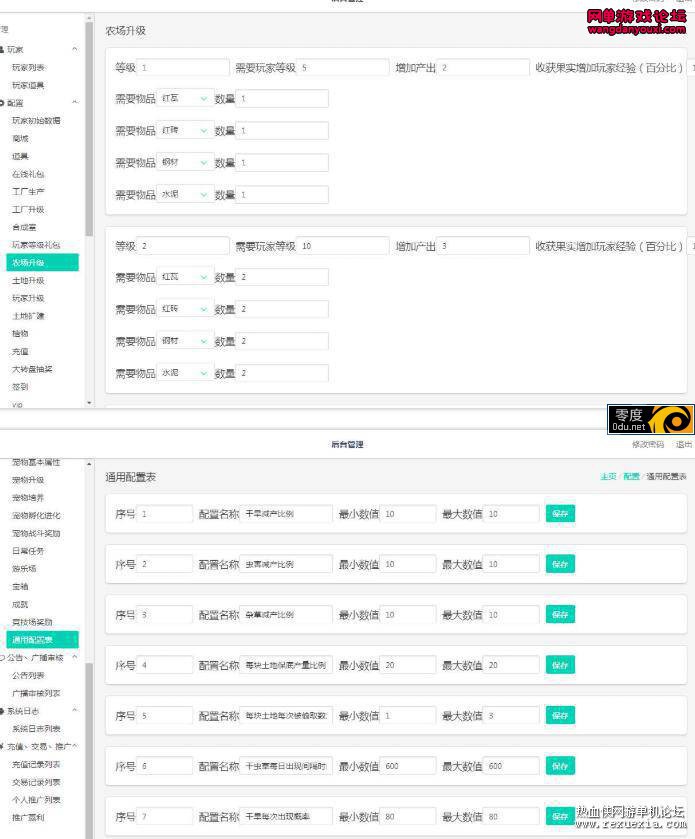This screenshot has width=695, height=839.
Task: Open 充值记录列表 in the lower sidebar
Action: tap(36, 764)
